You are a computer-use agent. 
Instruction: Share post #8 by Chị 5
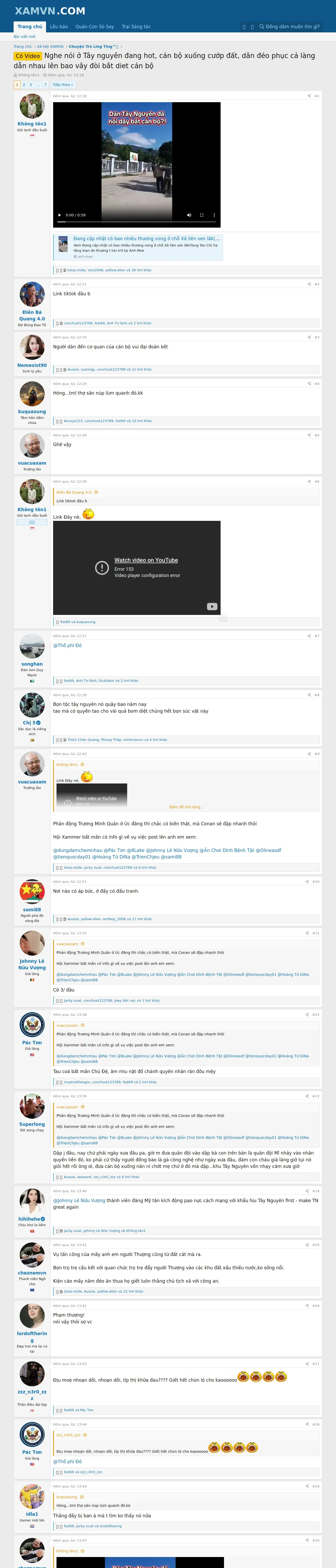tap(309, 695)
